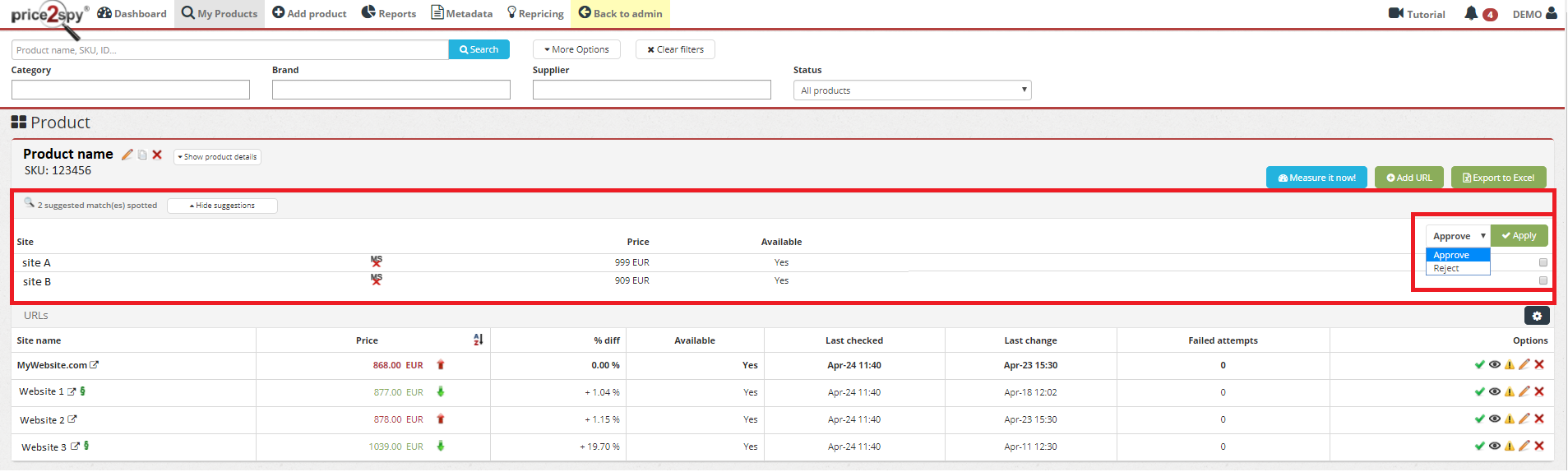The height and width of the screenshot is (472, 1568).
Task: Open the Status dropdown showing All products
Action: click(x=912, y=90)
